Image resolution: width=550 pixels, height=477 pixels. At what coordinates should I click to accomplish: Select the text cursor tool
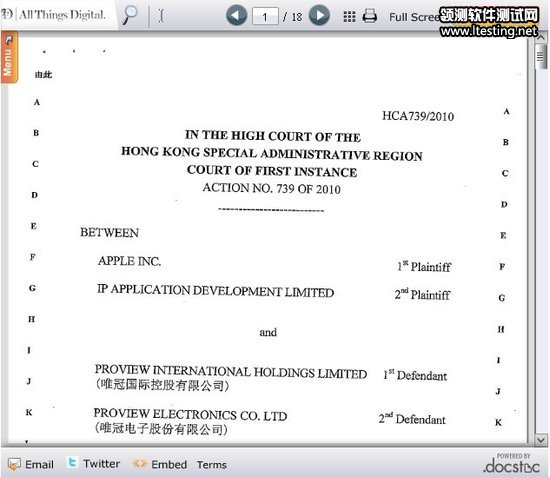[161, 16]
